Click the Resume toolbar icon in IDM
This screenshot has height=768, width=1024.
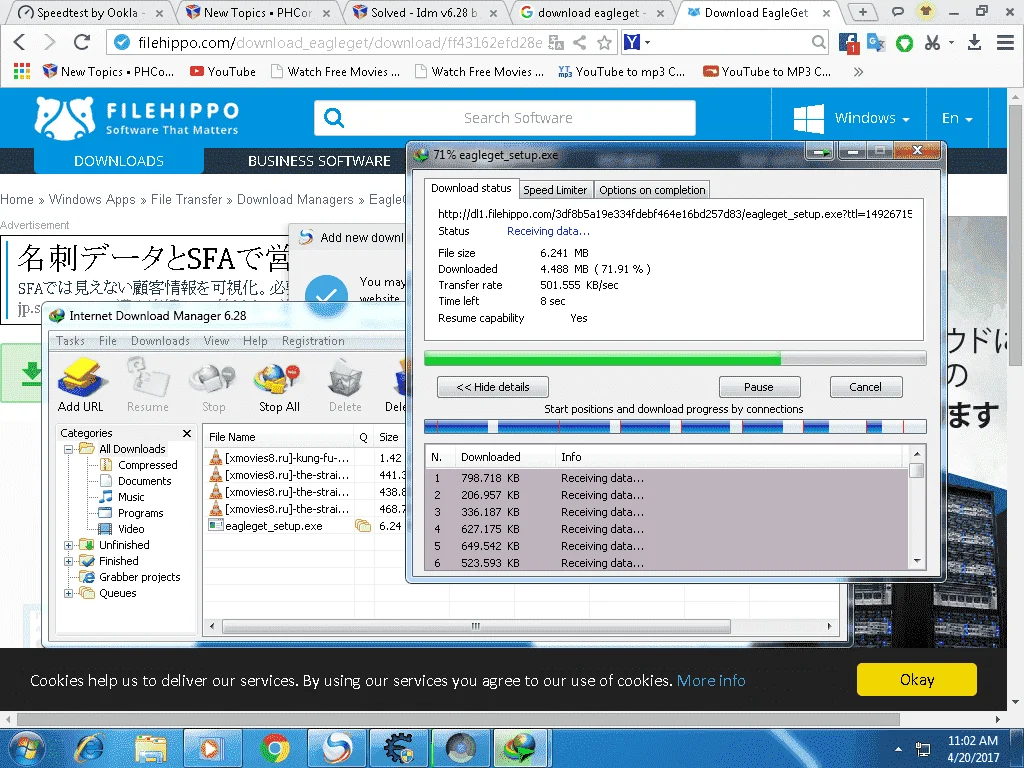[x=148, y=385]
